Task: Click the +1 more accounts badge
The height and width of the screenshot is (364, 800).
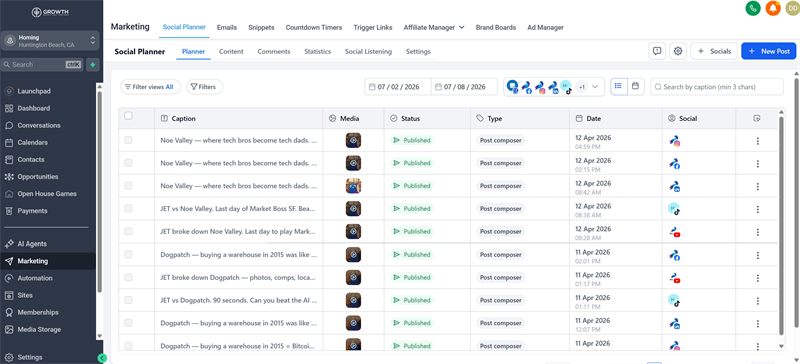Action: point(582,87)
